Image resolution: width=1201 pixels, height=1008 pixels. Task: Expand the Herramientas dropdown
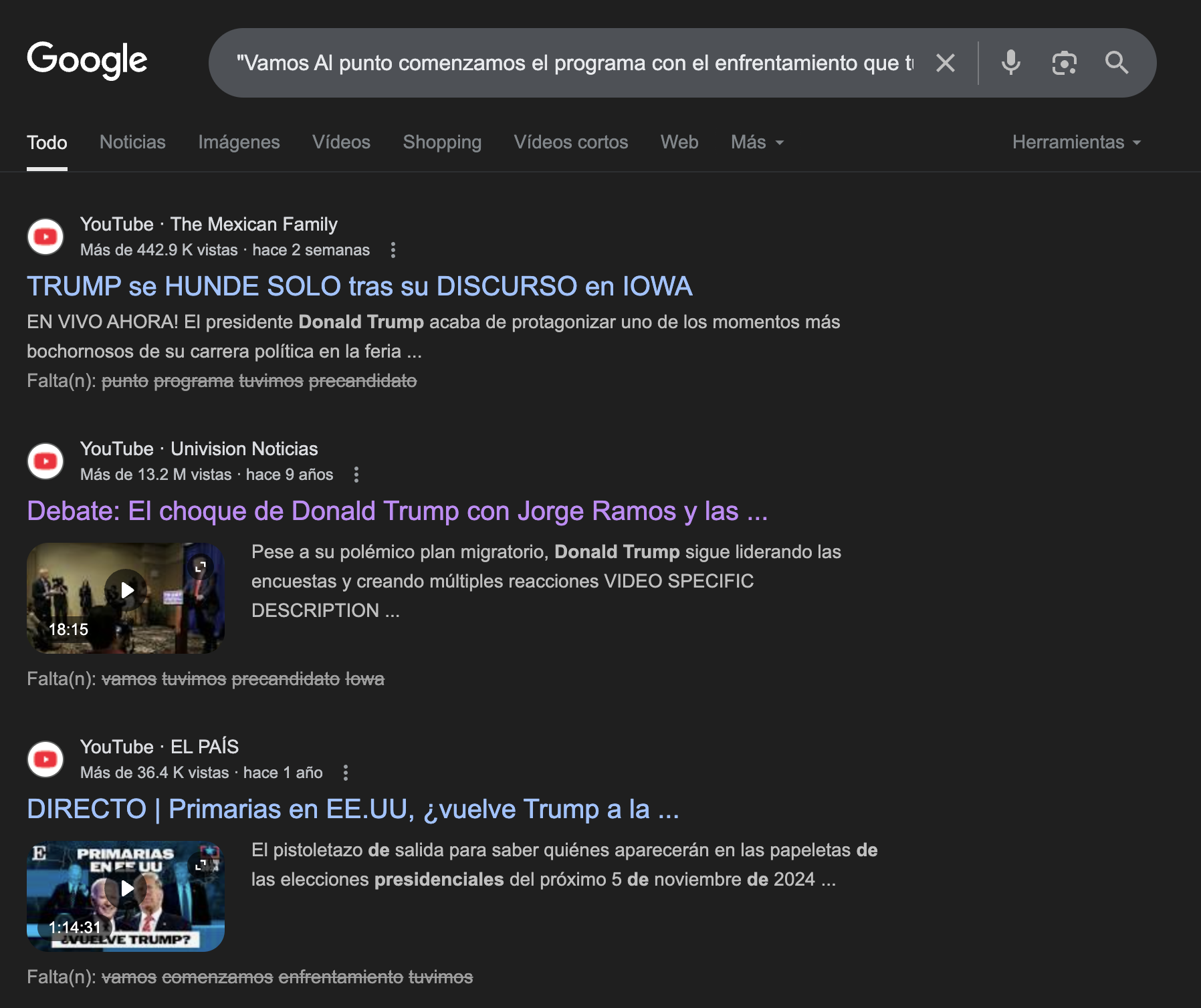pyautogui.click(x=1077, y=142)
